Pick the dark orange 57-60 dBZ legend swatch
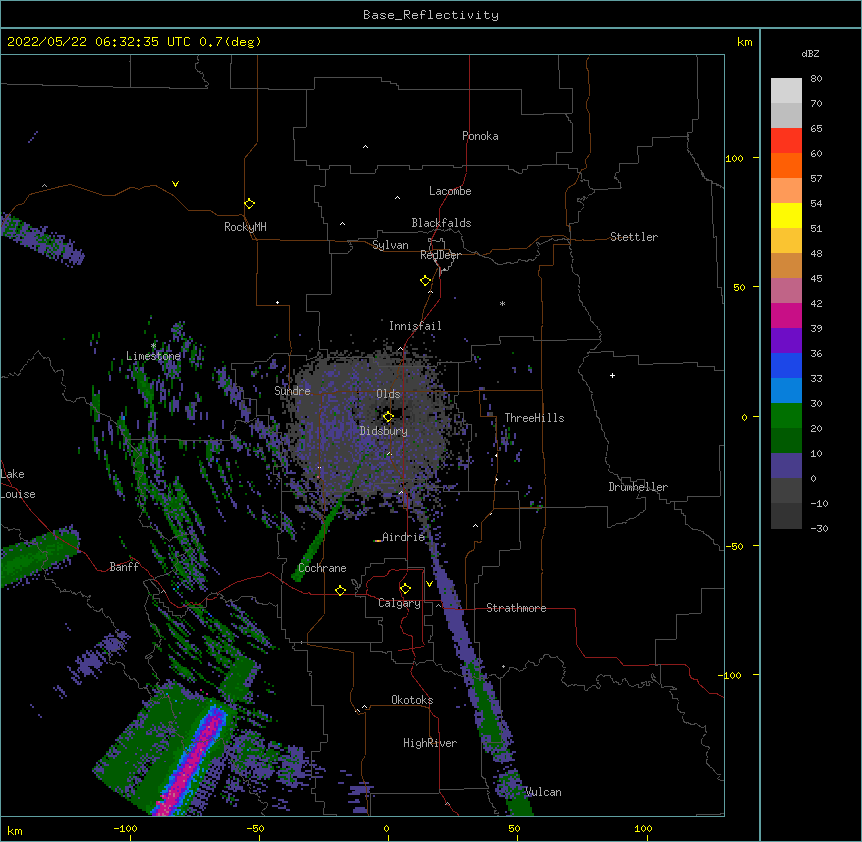 786,165
